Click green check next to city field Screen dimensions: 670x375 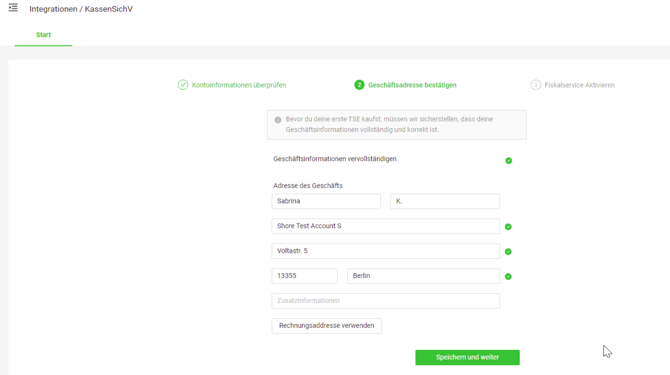click(x=508, y=277)
